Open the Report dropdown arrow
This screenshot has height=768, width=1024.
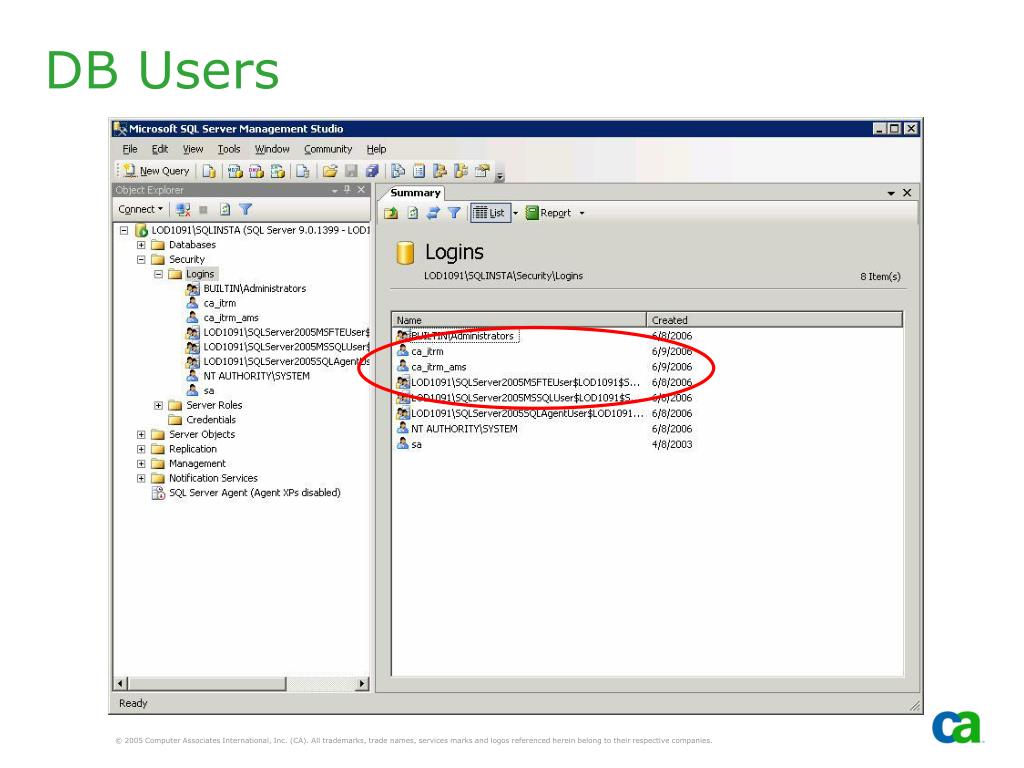pyautogui.click(x=582, y=214)
